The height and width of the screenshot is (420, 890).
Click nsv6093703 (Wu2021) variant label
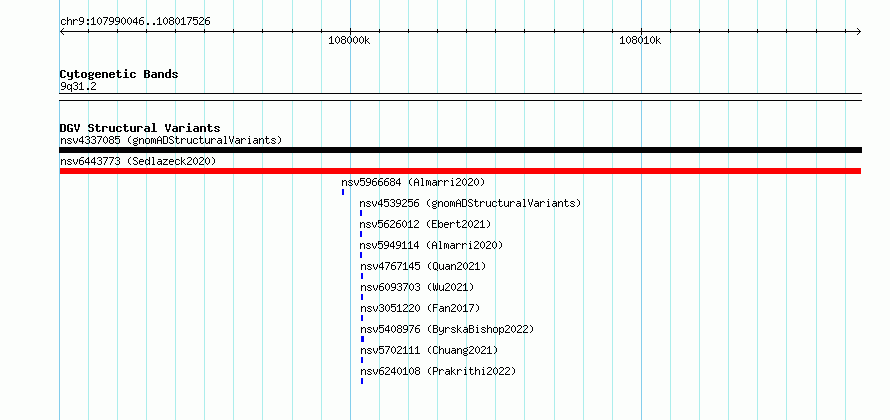(417, 287)
